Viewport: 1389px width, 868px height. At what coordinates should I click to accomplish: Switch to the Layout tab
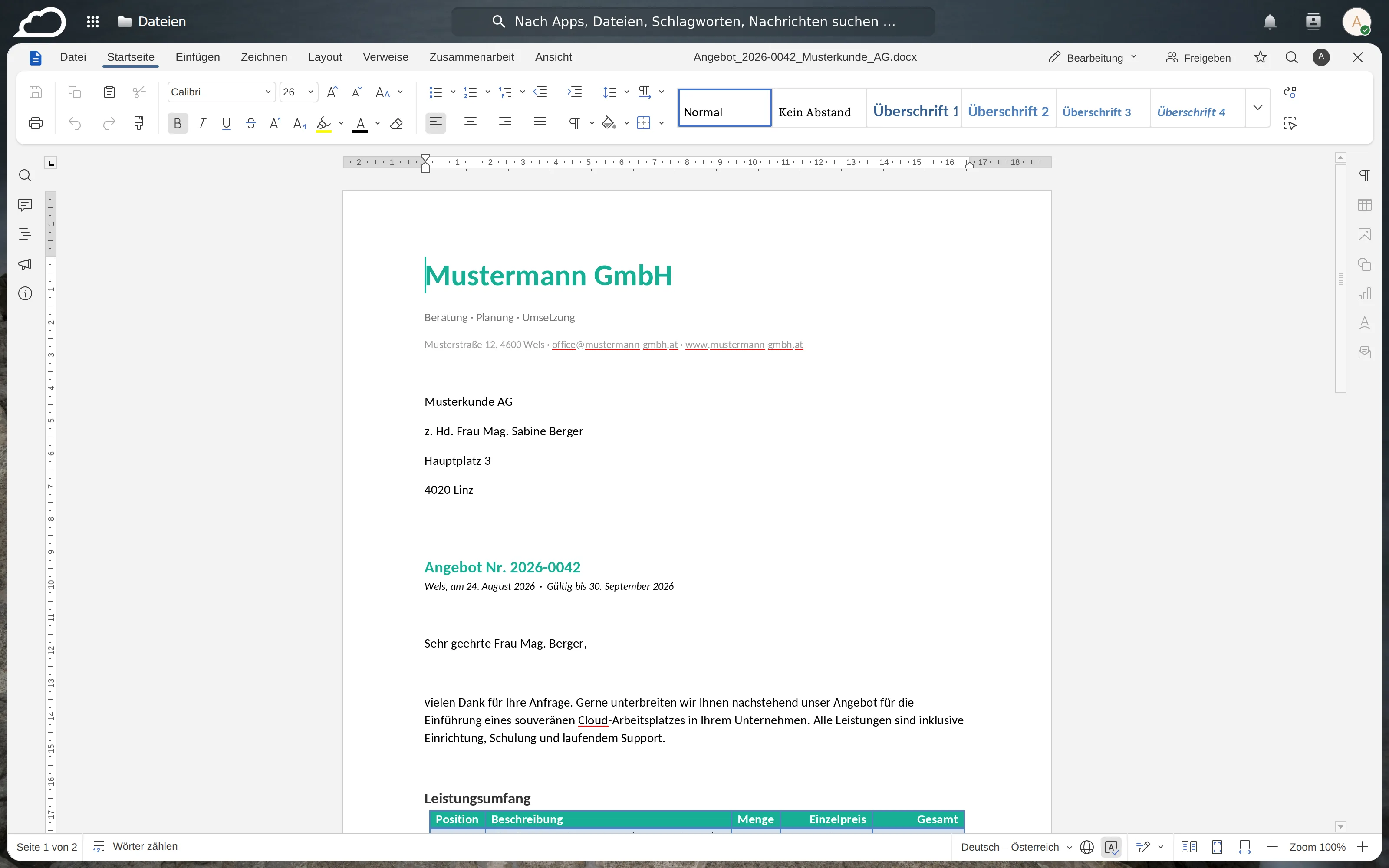(325, 57)
